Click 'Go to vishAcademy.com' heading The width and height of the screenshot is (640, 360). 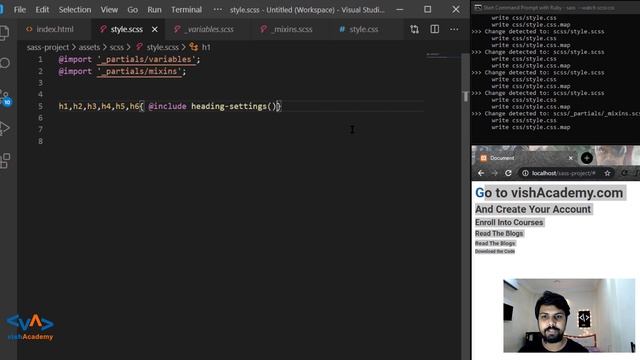point(549,193)
